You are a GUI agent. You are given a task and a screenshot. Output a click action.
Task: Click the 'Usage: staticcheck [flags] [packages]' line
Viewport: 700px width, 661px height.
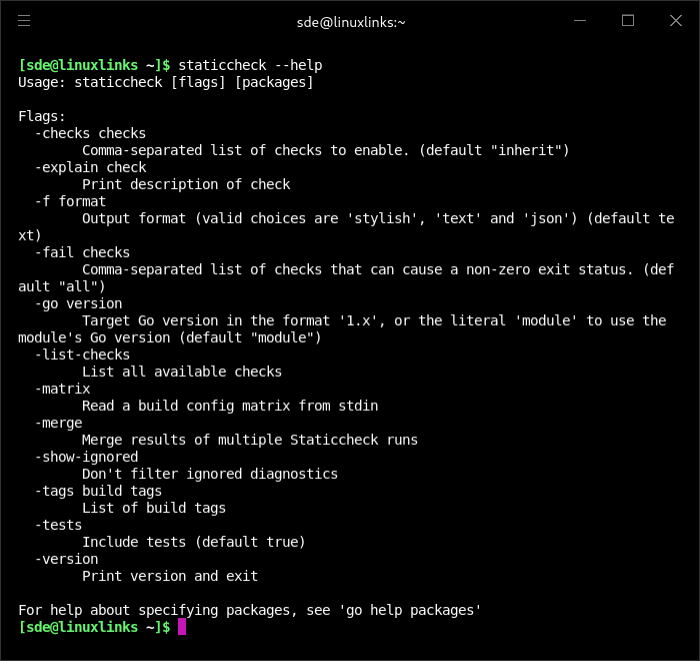point(166,83)
